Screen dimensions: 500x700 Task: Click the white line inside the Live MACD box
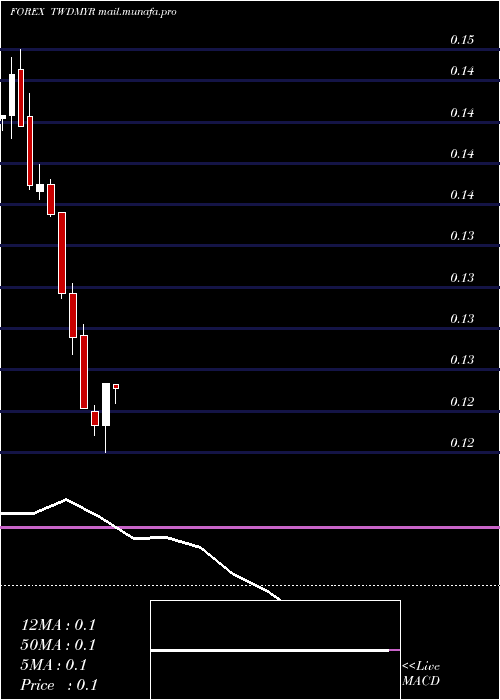point(270,650)
